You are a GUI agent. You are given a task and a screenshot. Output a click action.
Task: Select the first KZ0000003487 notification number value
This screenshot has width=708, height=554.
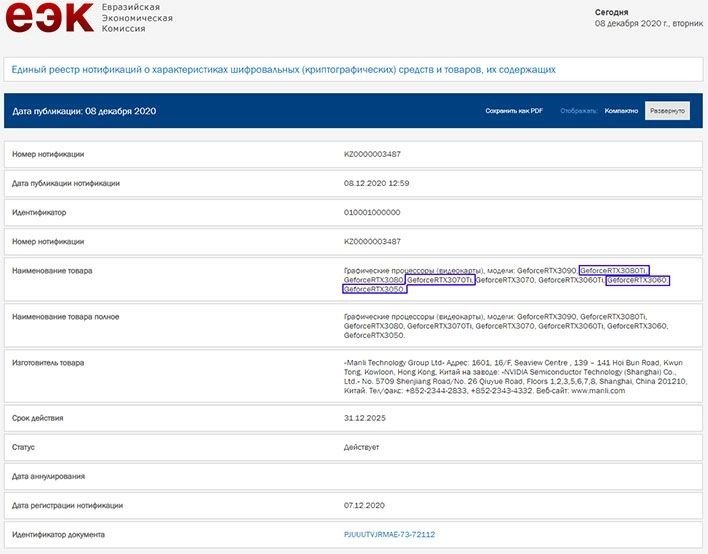tap(372, 154)
